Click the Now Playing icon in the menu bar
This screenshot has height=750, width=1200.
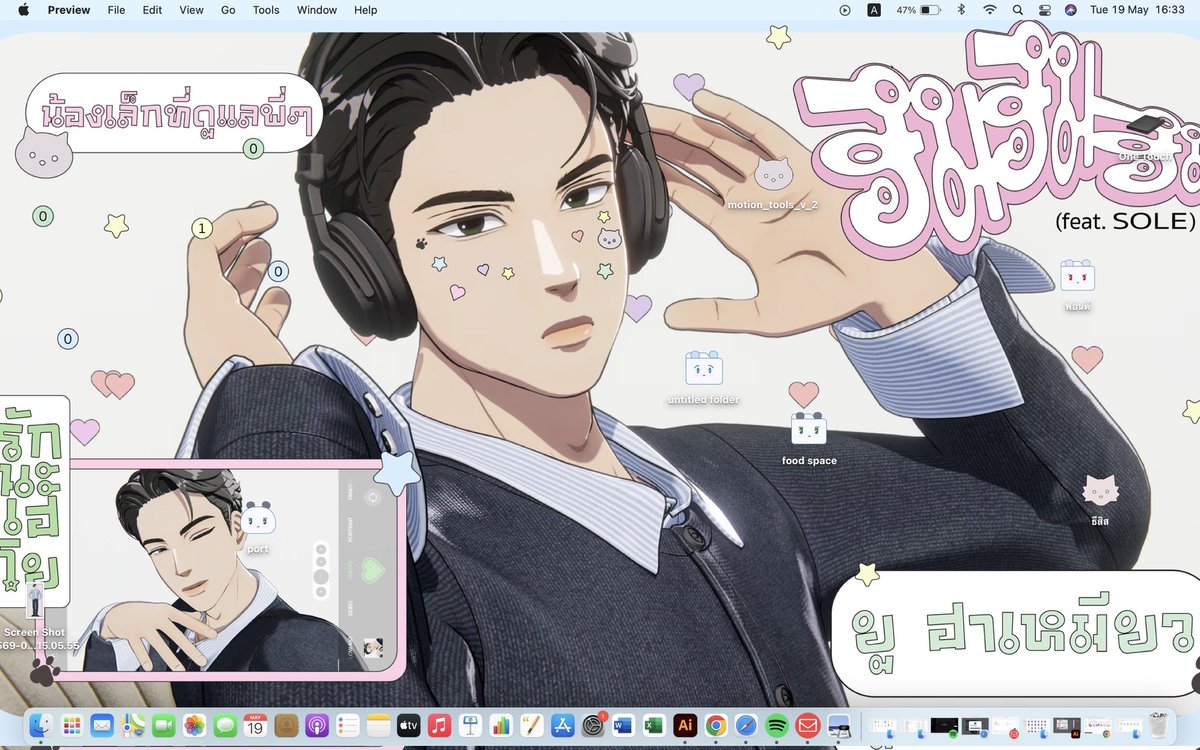845,10
